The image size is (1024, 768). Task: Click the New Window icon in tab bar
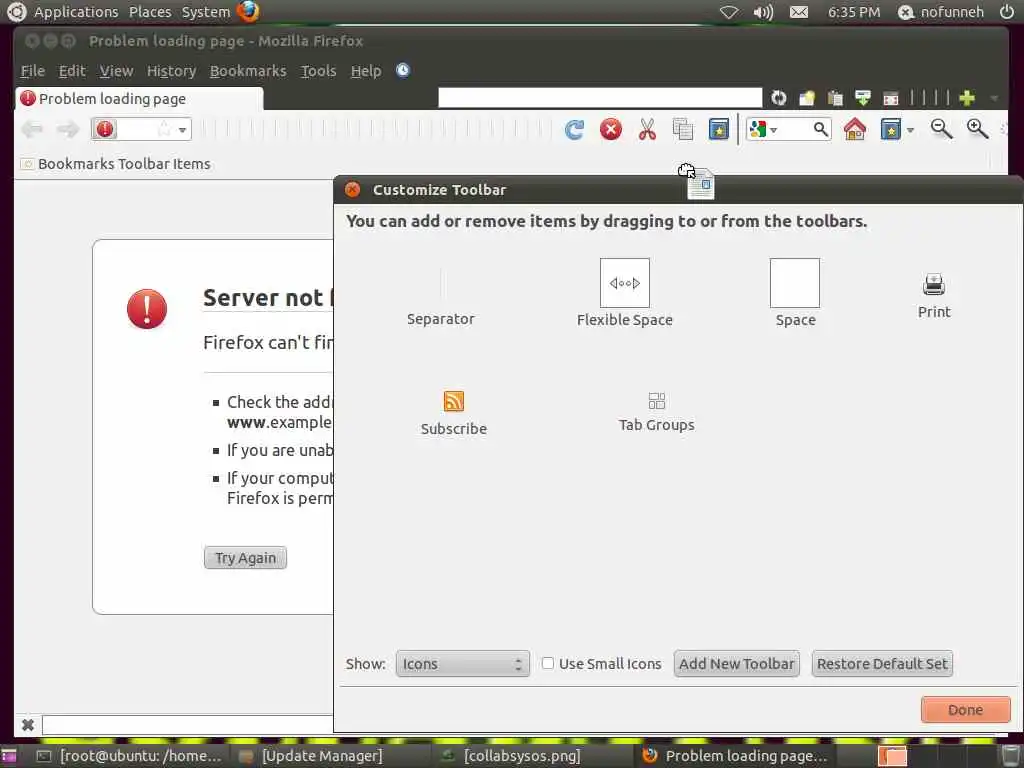point(807,98)
